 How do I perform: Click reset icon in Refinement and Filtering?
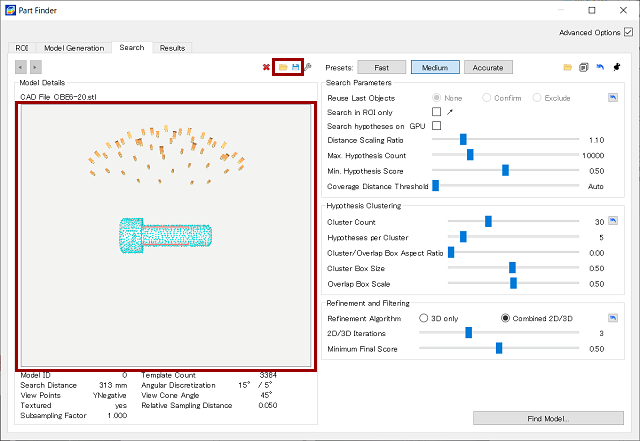[613, 318]
